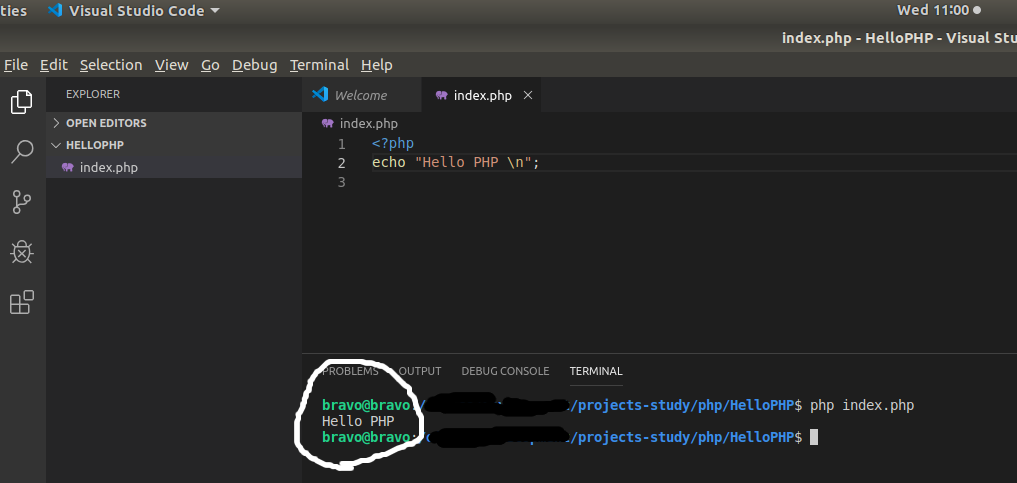Open the View menu
Viewport: 1017px width, 483px height.
click(x=171, y=65)
